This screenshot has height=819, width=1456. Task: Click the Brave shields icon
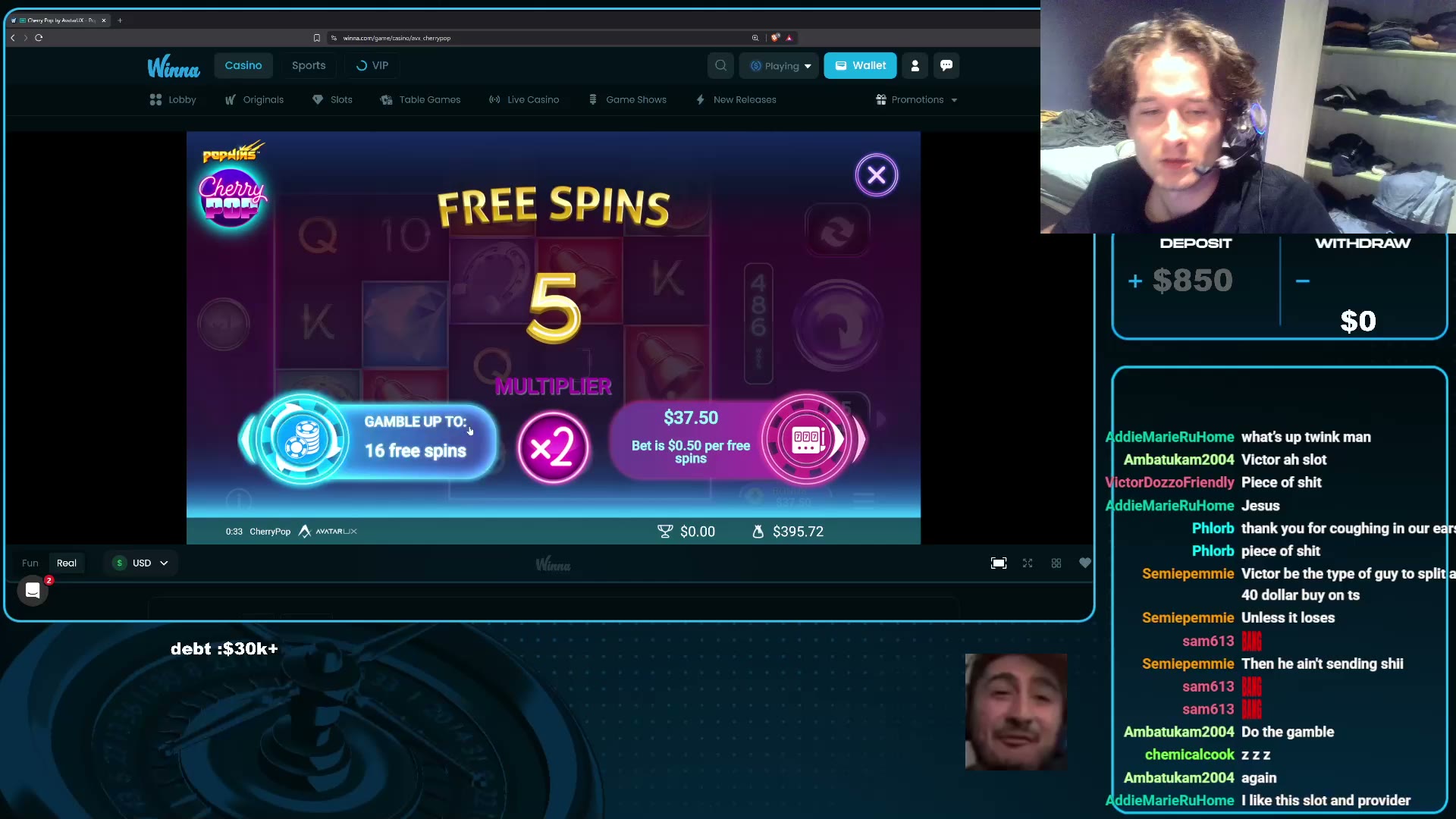click(x=775, y=38)
